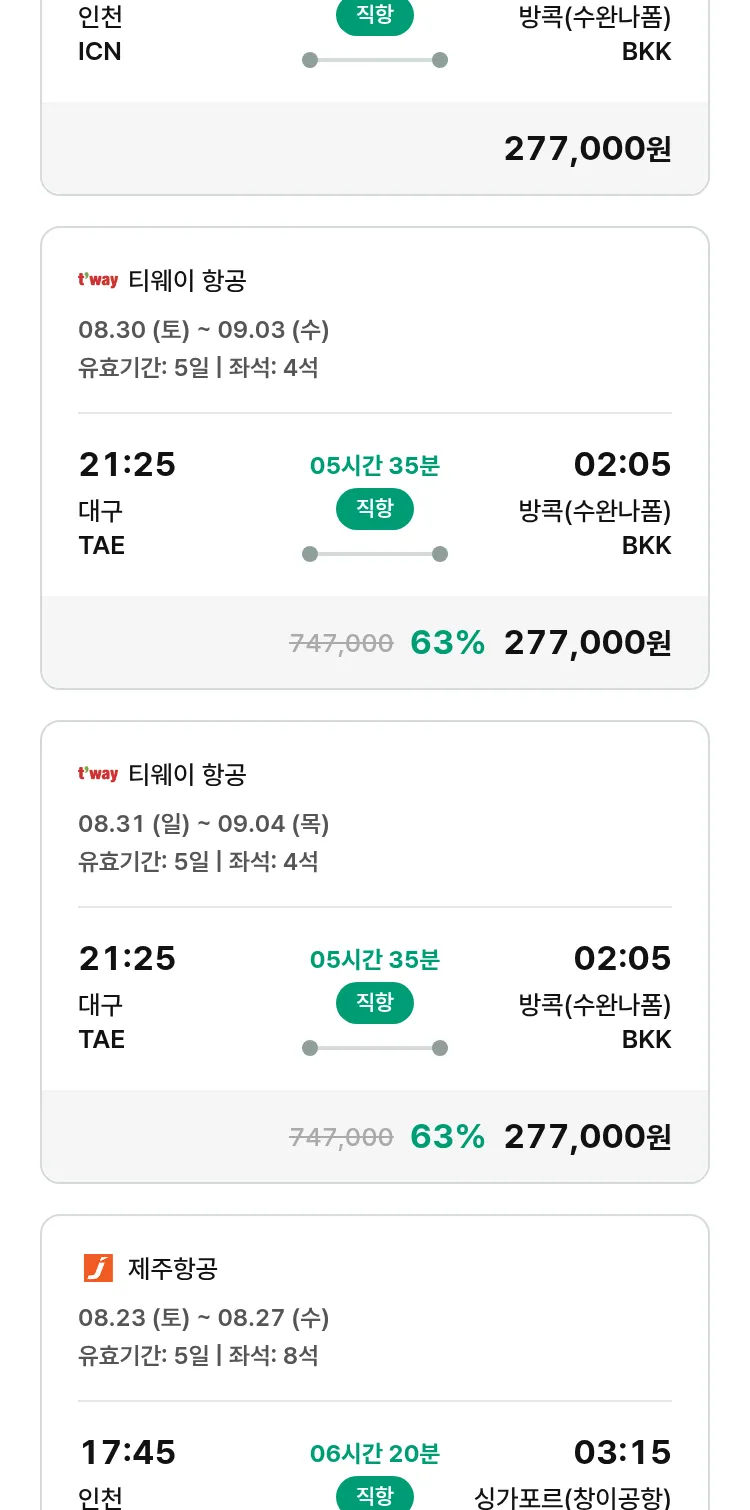The image size is (750, 1510).
Task: Click the t'way logo on the 08.30 flight
Action: click(98, 280)
